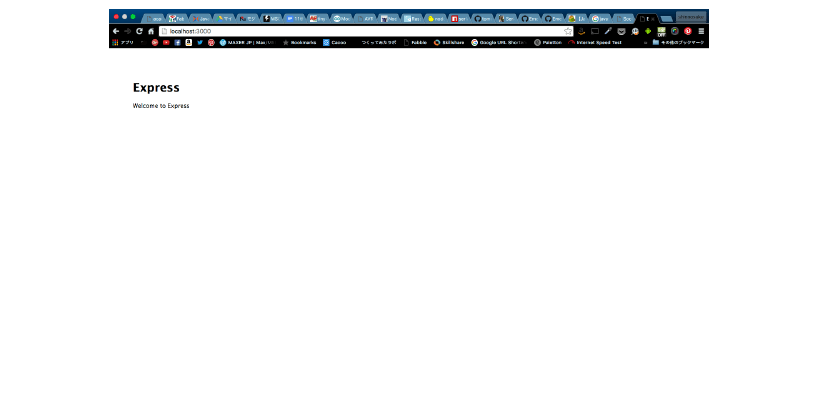Open the Pebble bookmark
Screen dimensions: 818x393
415,43
